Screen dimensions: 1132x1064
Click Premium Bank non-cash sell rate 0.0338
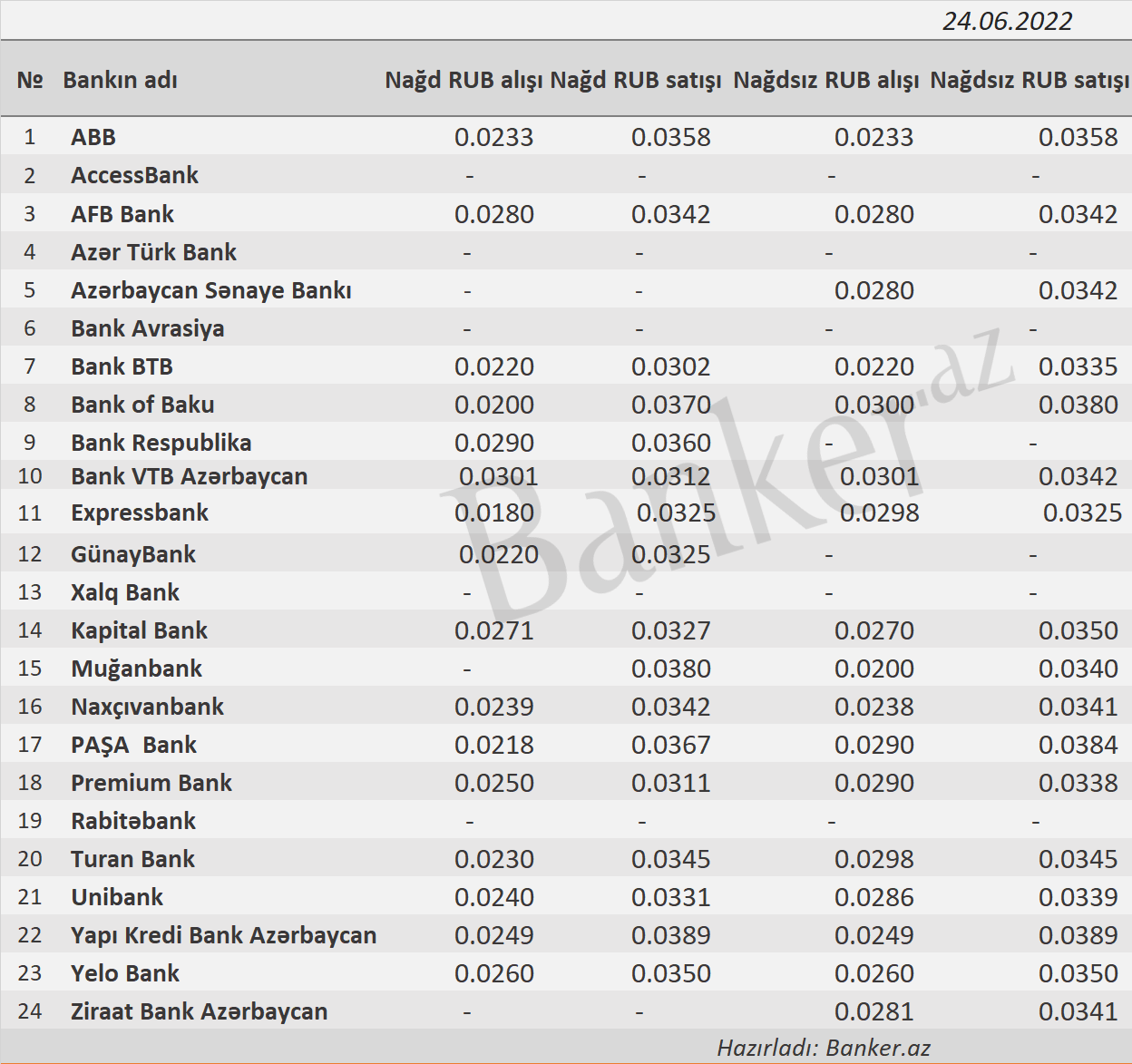point(1078,783)
